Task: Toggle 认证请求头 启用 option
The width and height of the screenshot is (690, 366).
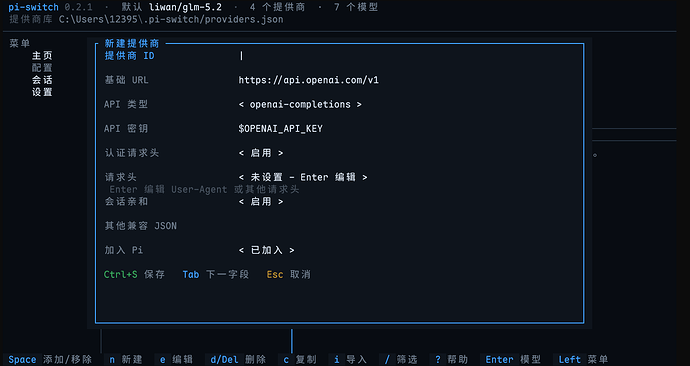Action: click(261, 153)
